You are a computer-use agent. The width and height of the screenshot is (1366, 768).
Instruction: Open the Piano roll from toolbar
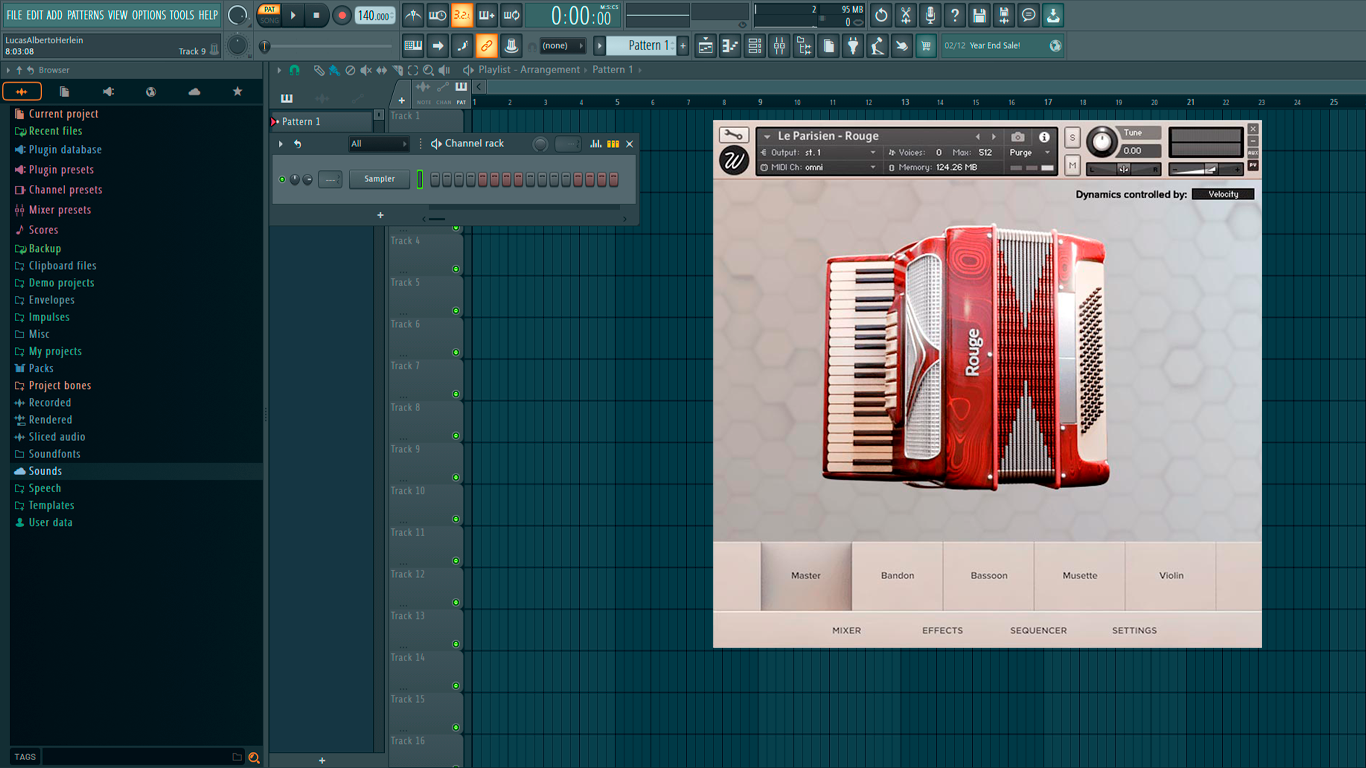coord(730,45)
